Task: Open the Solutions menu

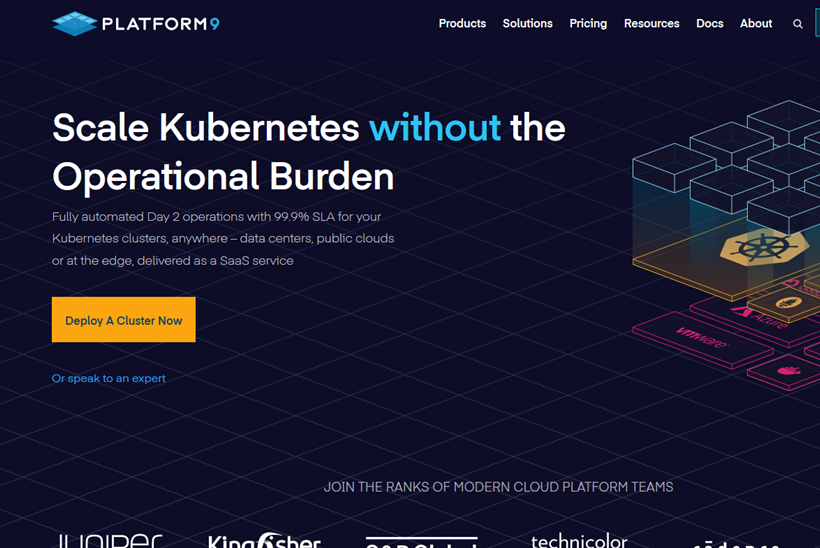Action: pos(527,24)
